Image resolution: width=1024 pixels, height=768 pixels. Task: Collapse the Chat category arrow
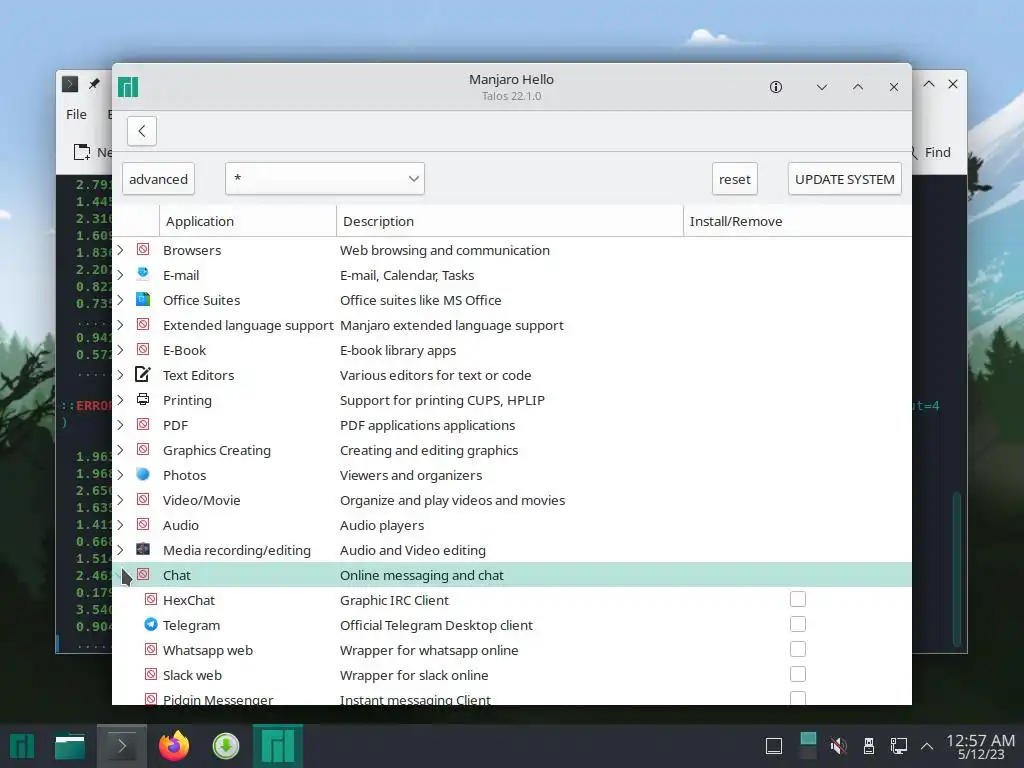point(120,575)
